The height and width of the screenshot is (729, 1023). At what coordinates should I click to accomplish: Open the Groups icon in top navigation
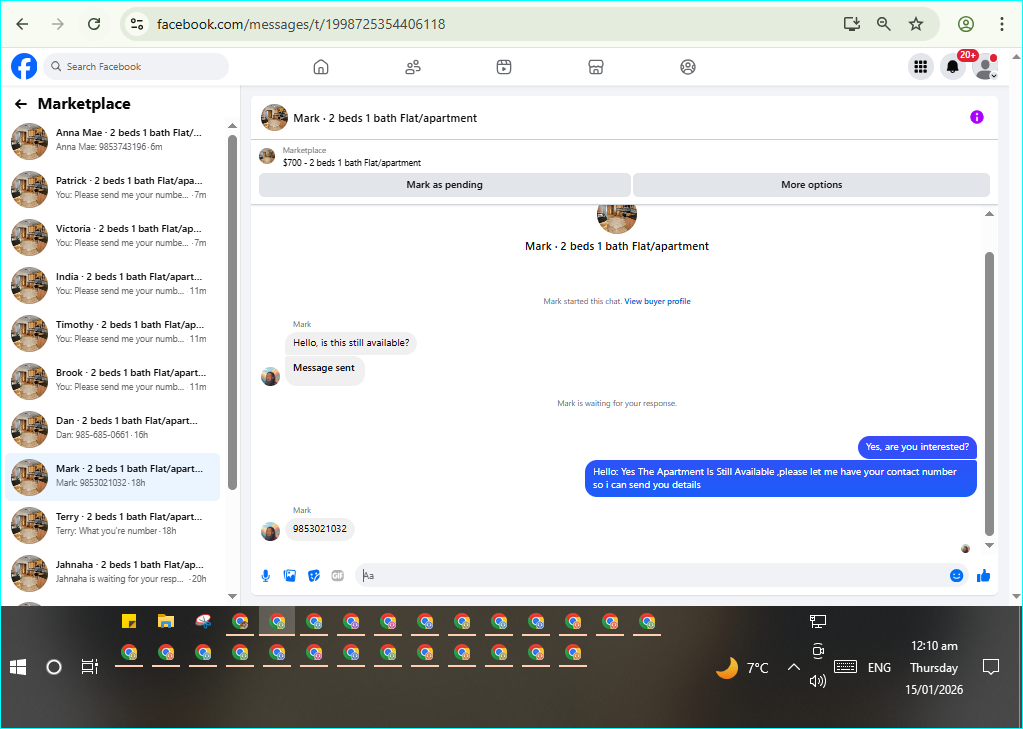pyautogui.click(x=688, y=67)
